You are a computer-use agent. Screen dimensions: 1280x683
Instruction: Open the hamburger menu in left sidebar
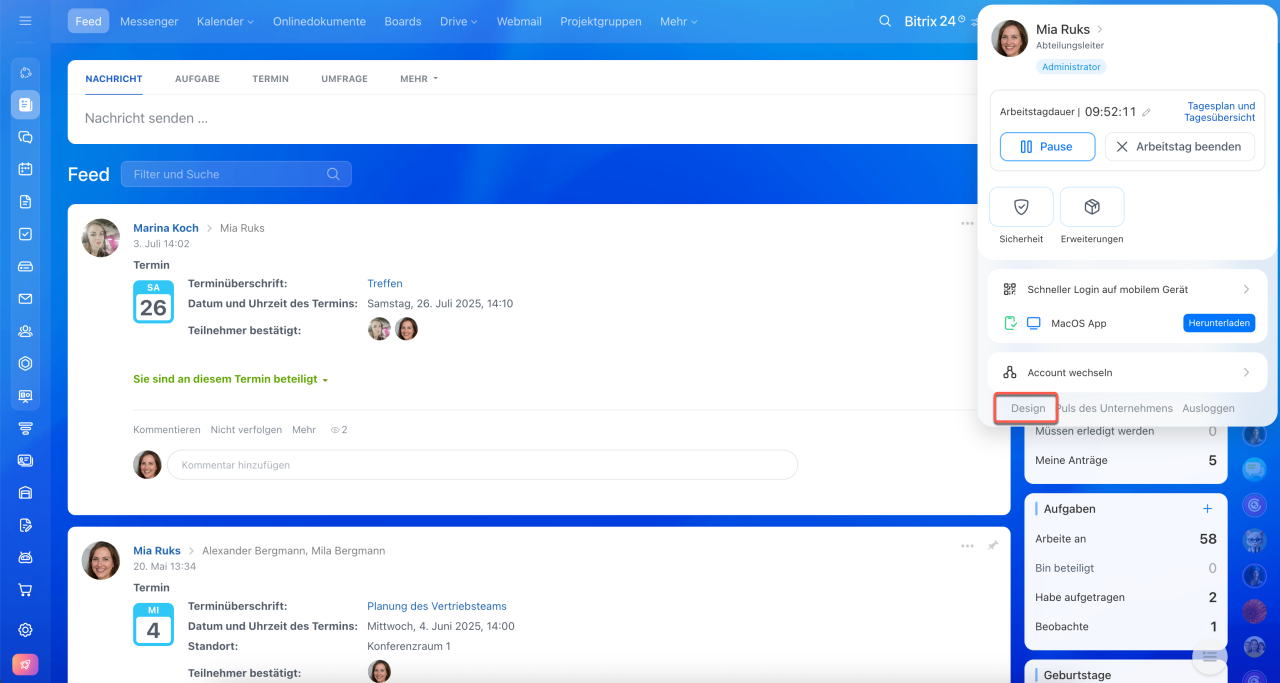pos(26,21)
